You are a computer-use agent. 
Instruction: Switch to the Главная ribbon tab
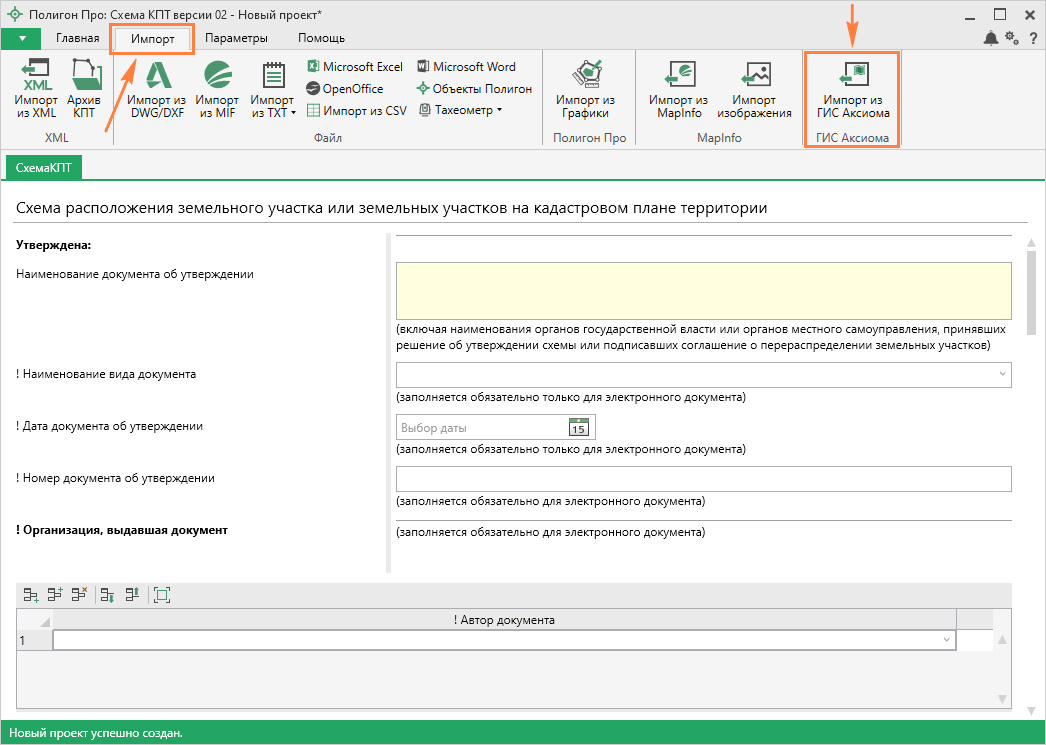pos(77,38)
